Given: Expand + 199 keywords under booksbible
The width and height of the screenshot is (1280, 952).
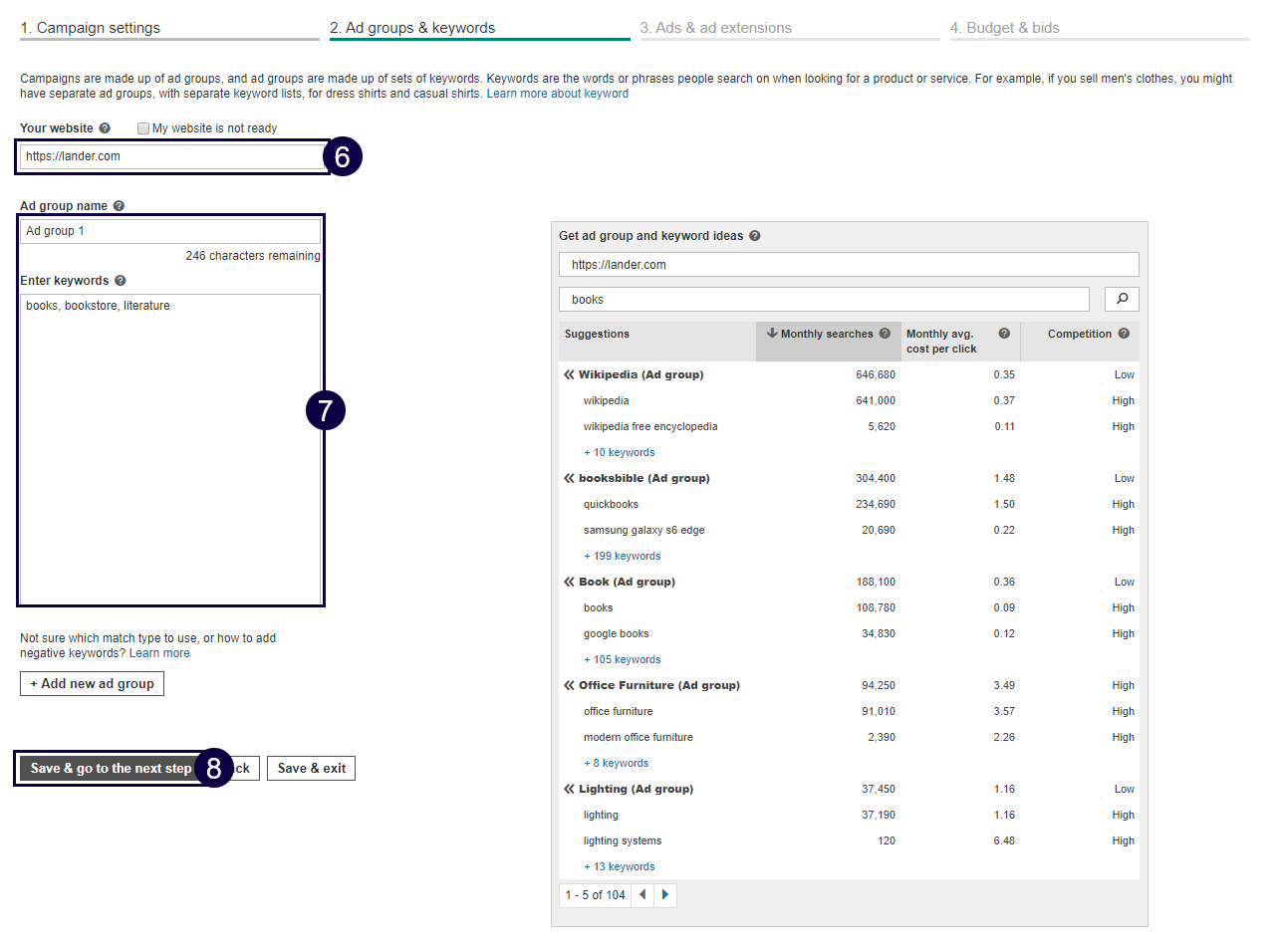Looking at the screenshot, I should click(622, 556).
